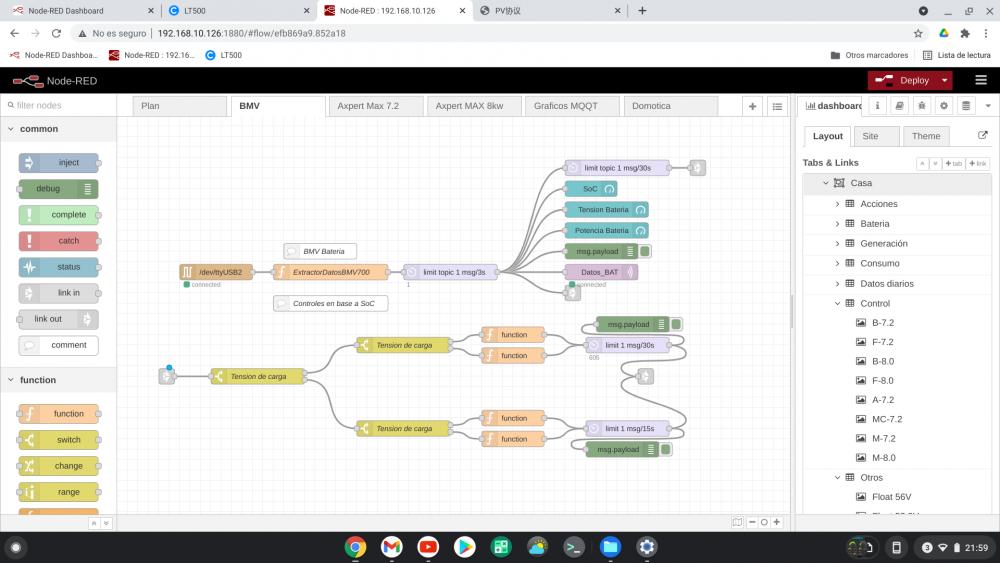Screen dimensions: 1000x563
Task: Collapse the Casa tab tree
Action: 825,183
